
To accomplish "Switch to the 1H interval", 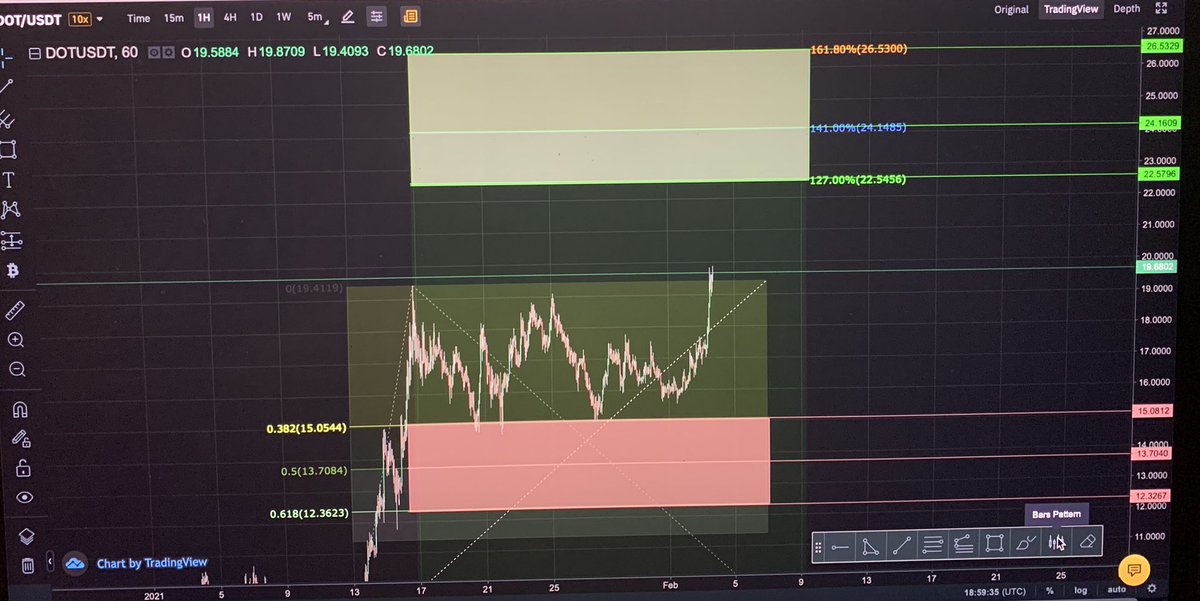I will pyautogui.click(x=204, y=17).
